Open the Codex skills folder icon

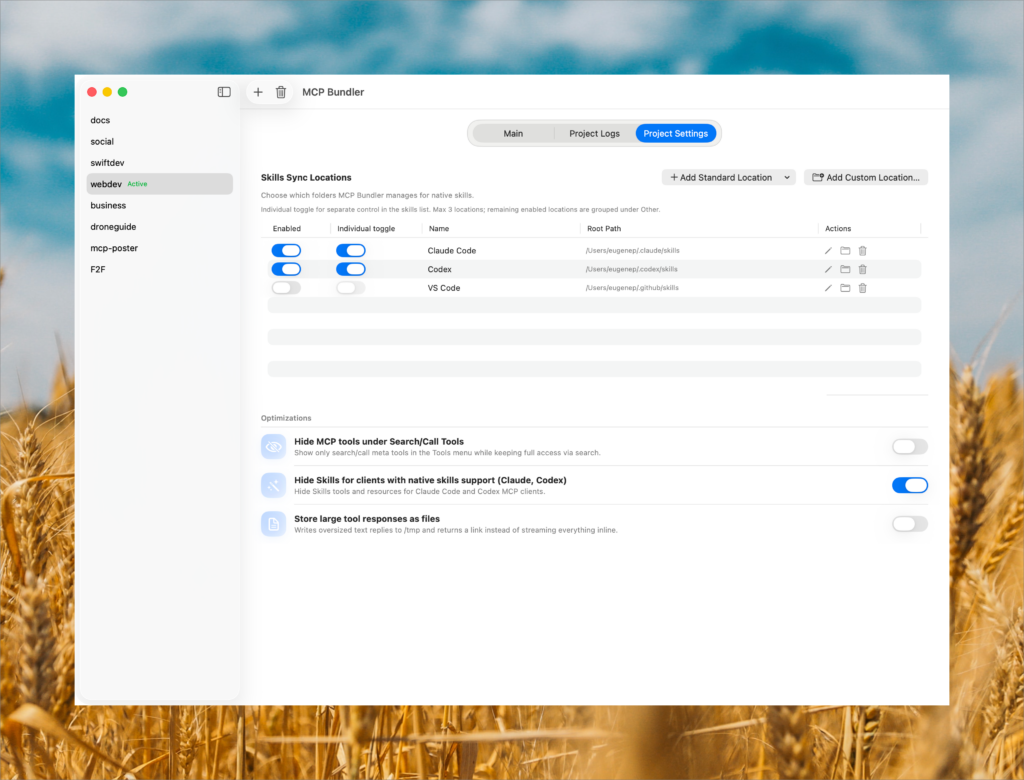pos(845,269)
